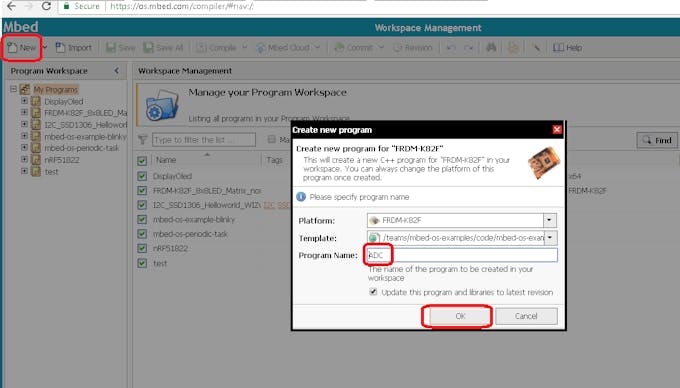
Task: Open the Commit dropdown arrow
Action: pos(381,48)
